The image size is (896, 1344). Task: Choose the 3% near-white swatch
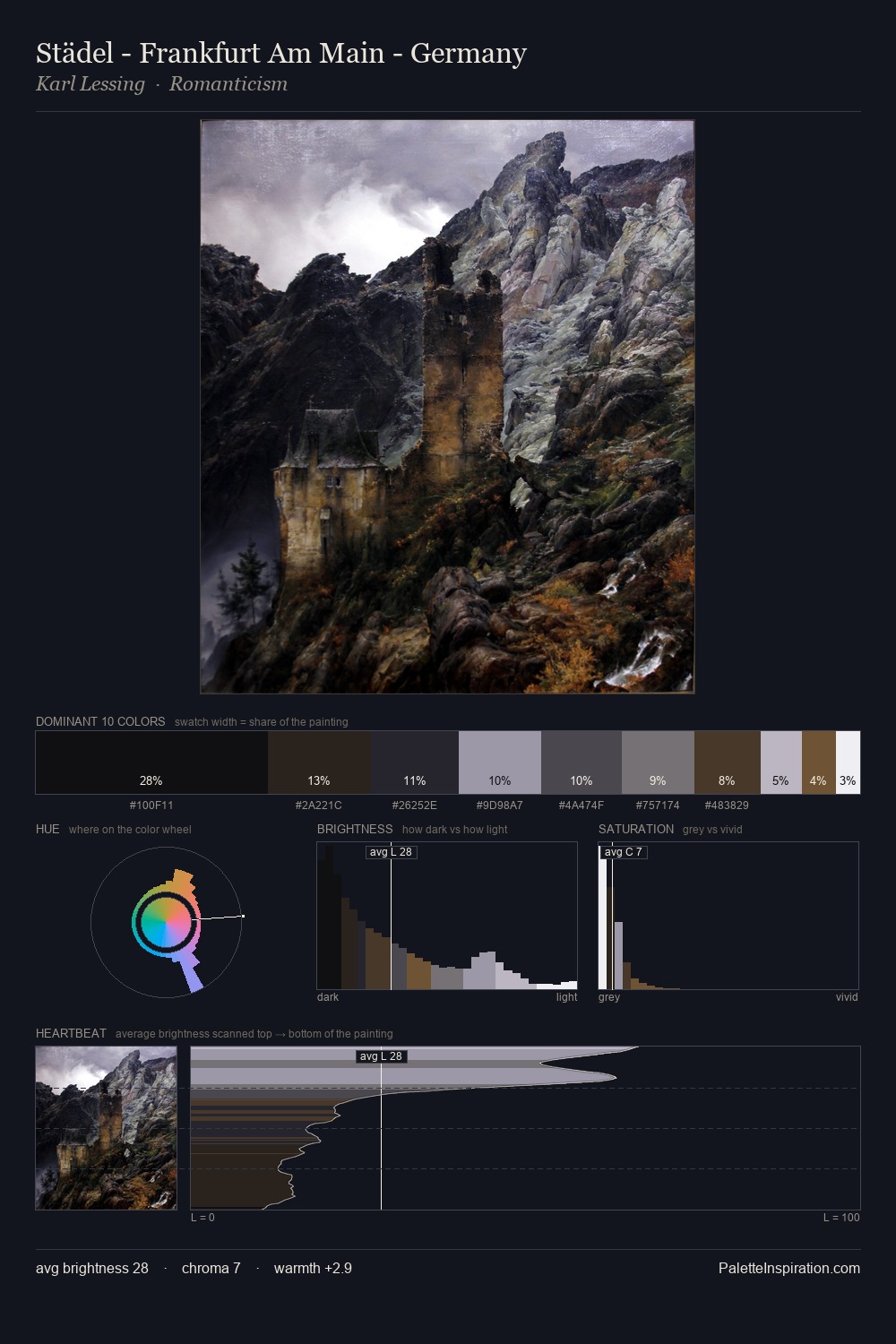point(848,762)
